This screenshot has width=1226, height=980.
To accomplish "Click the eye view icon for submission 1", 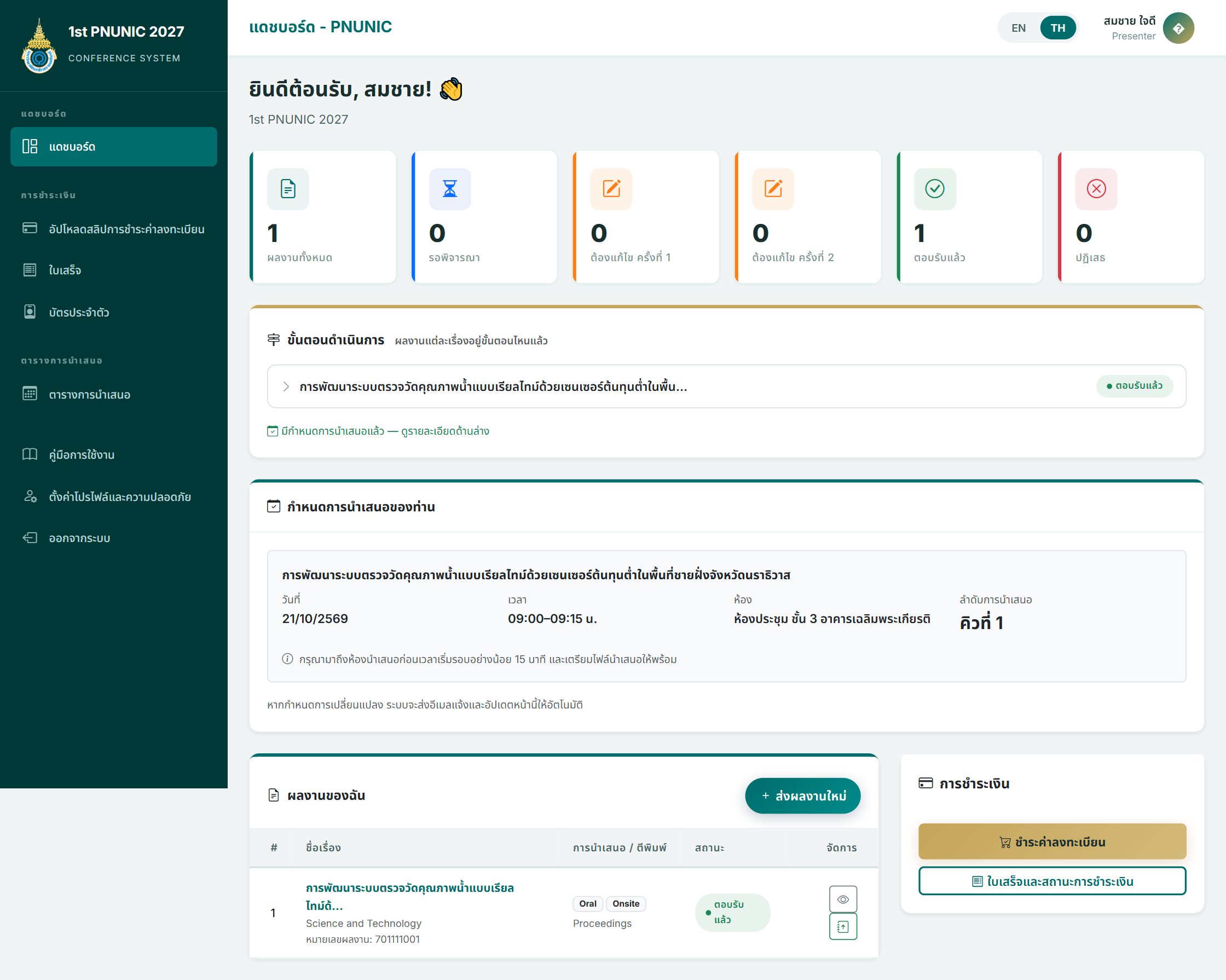I will click(x=843, y=899).
